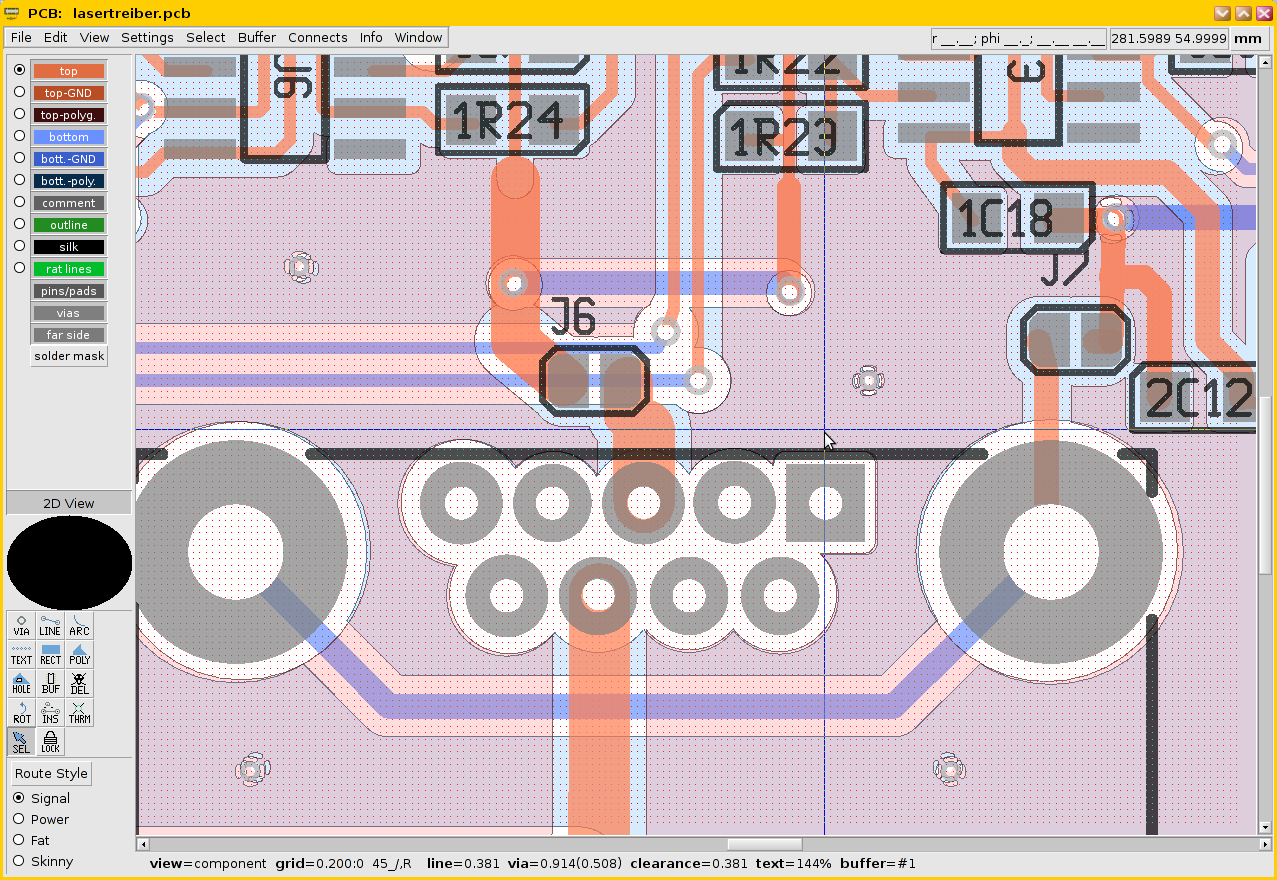Select the Power route style

pos(19,819)
